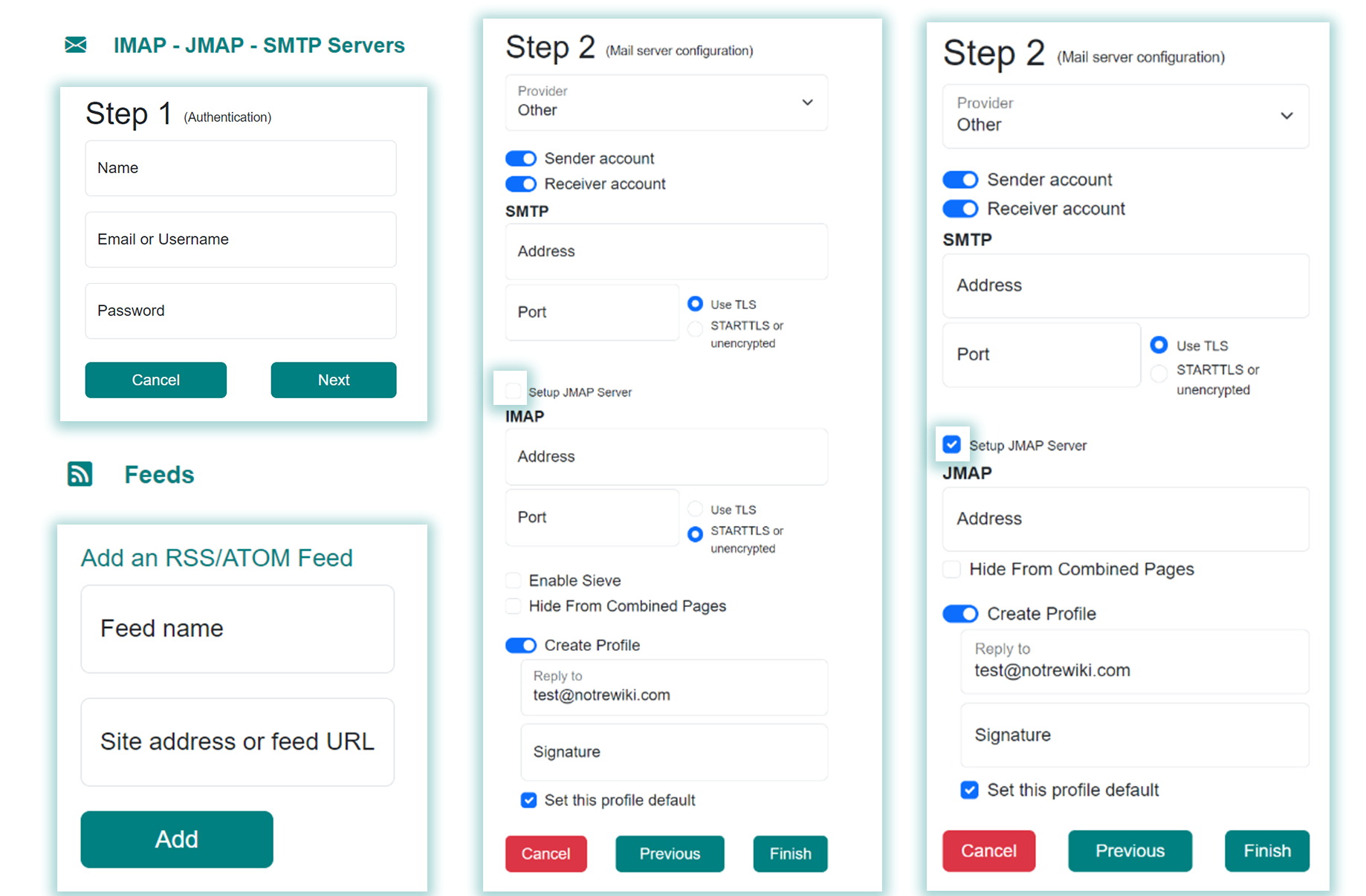Image resolution: width=1366 pixels, height=896 pixels.
Task: Focus the Email or Username field
Action: click(x=241, y=240)
